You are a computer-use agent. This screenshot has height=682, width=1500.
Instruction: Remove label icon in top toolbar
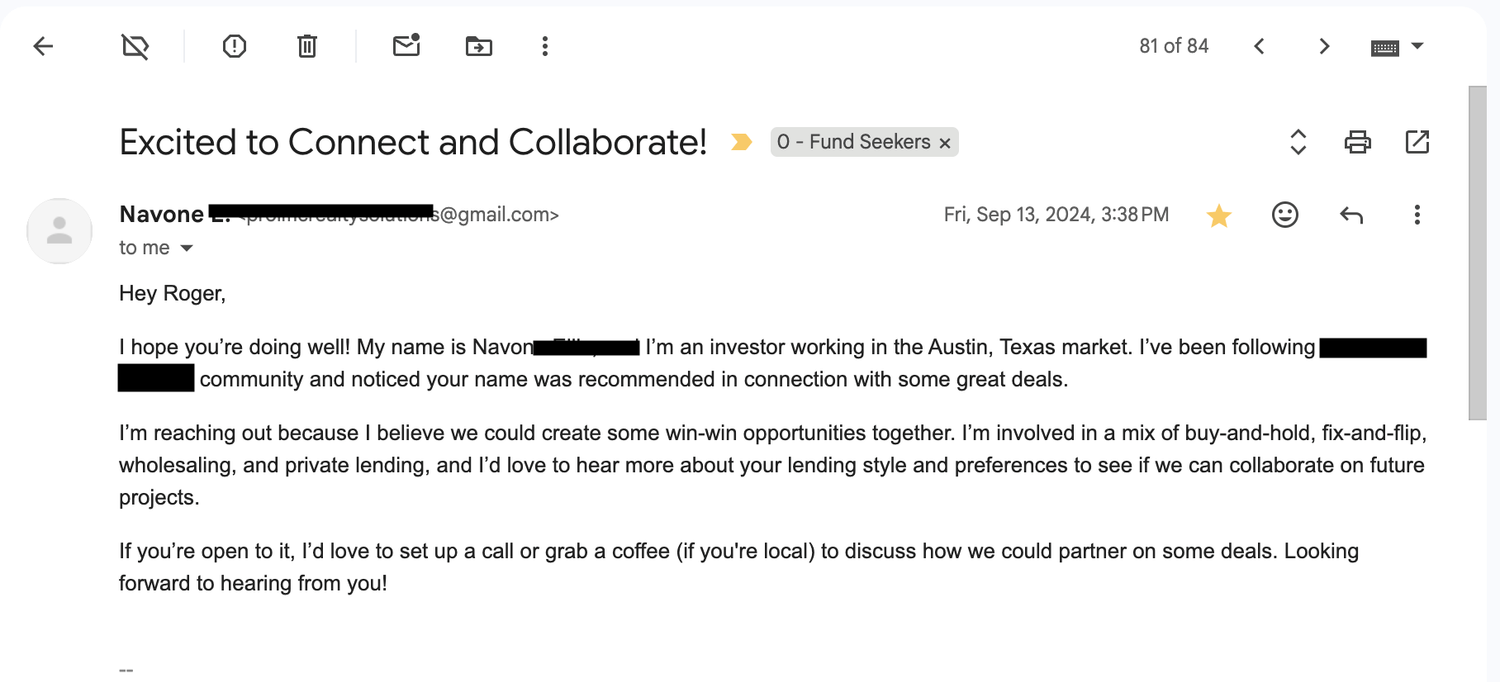(135, 46)
